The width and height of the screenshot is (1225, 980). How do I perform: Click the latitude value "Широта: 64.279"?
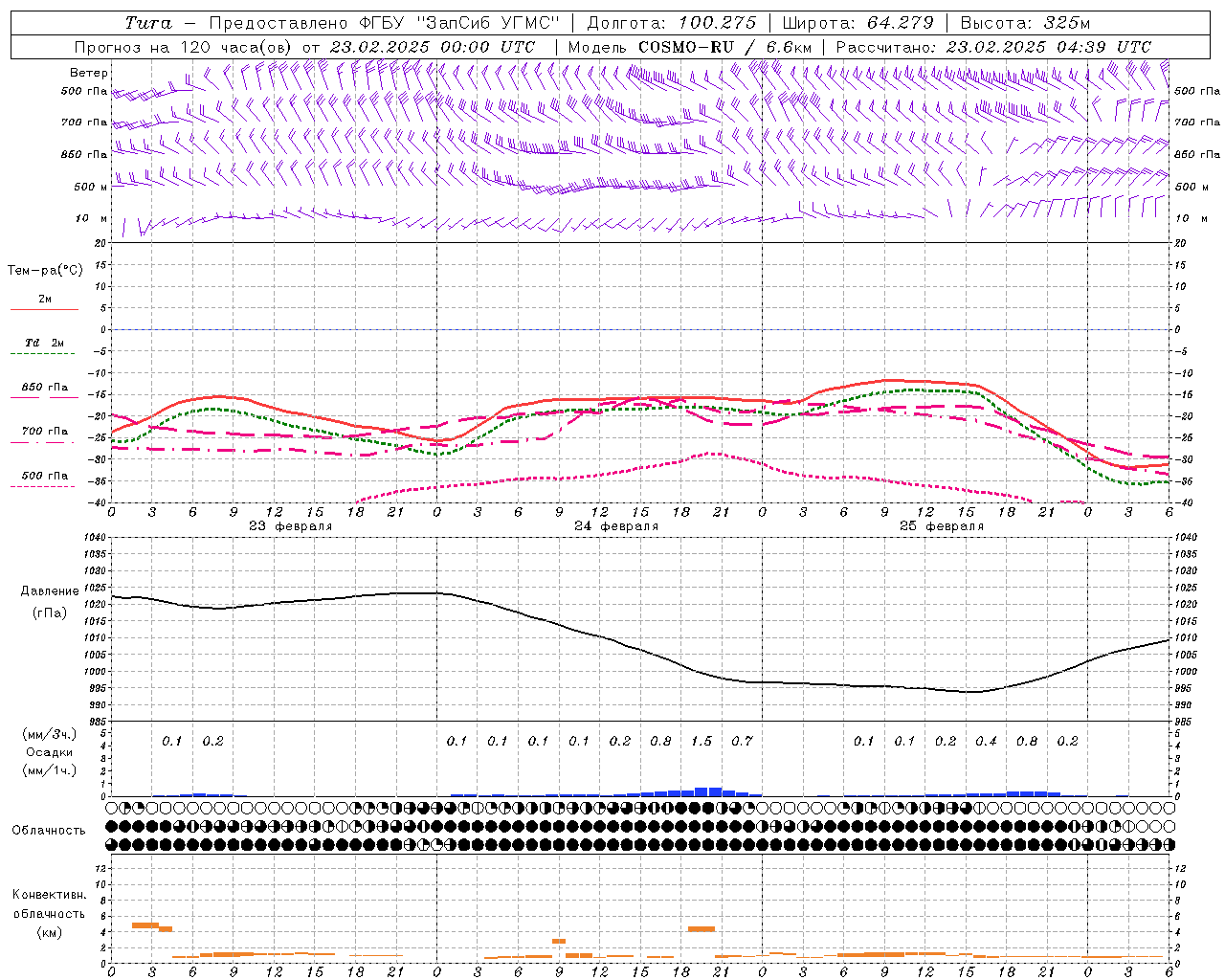[857, 23]
